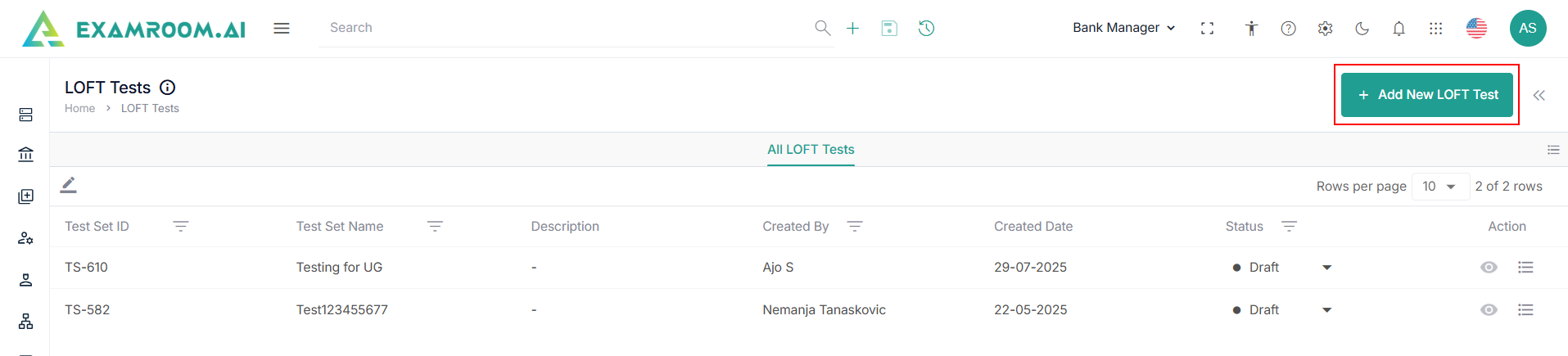View TS-582 with the eye icon
The width and height of the screenshot is (1568, 356).
[x=1489, y=310]
